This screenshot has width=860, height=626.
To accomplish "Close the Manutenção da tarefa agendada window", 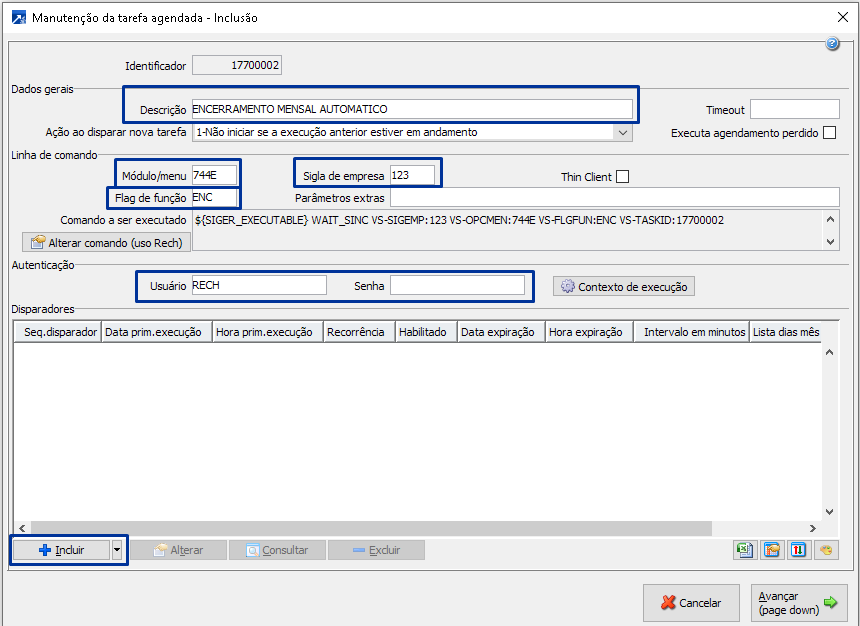I will (x=843, y=17).
